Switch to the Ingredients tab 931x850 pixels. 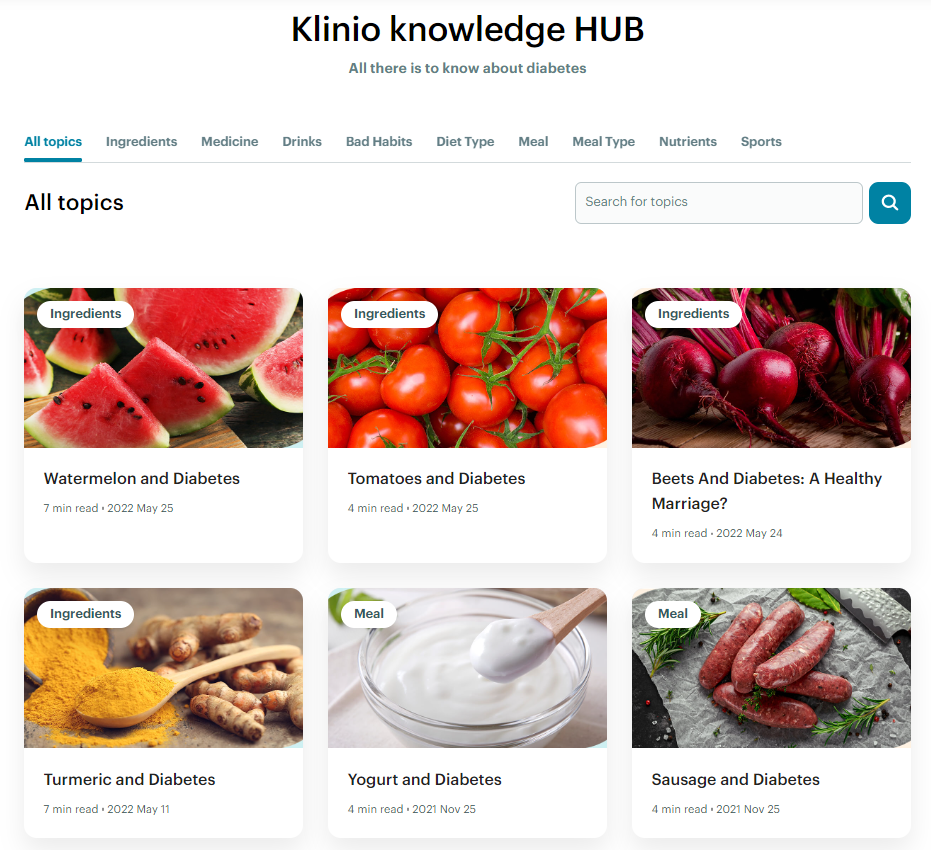tap(141, 142)
